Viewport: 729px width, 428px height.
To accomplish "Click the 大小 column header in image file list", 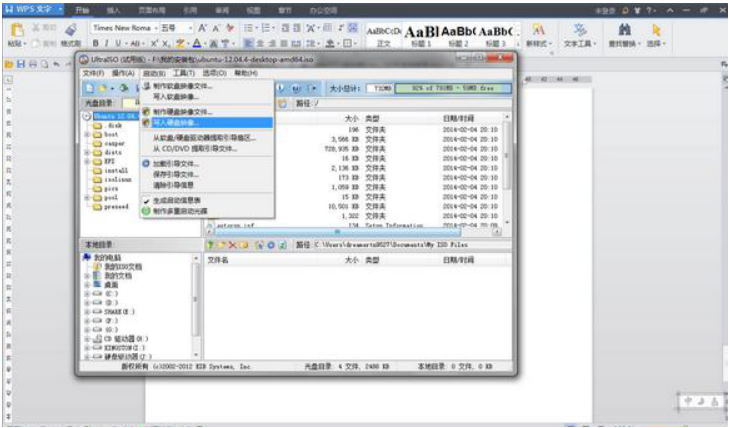I will click(351, 119).
